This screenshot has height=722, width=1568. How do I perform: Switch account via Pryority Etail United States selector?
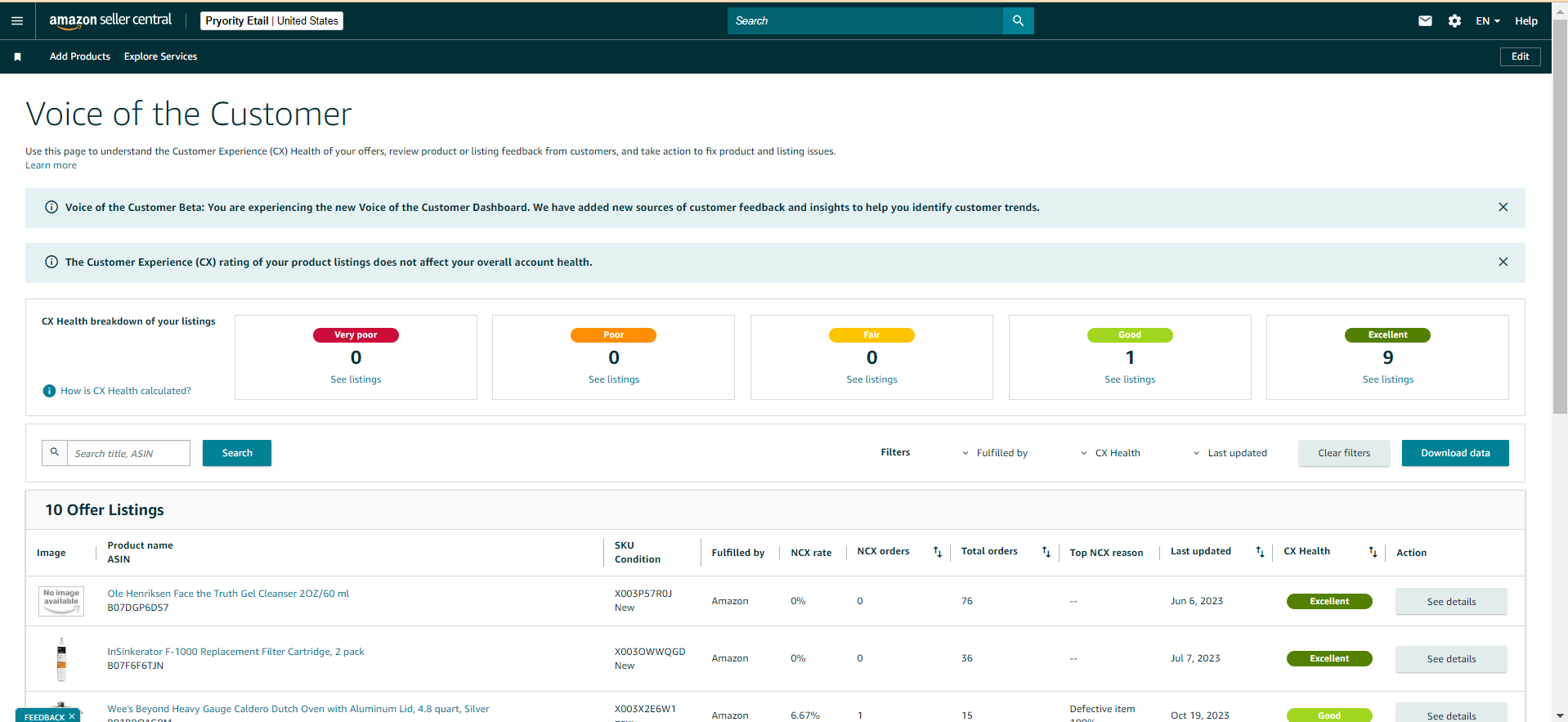(271, 21)
